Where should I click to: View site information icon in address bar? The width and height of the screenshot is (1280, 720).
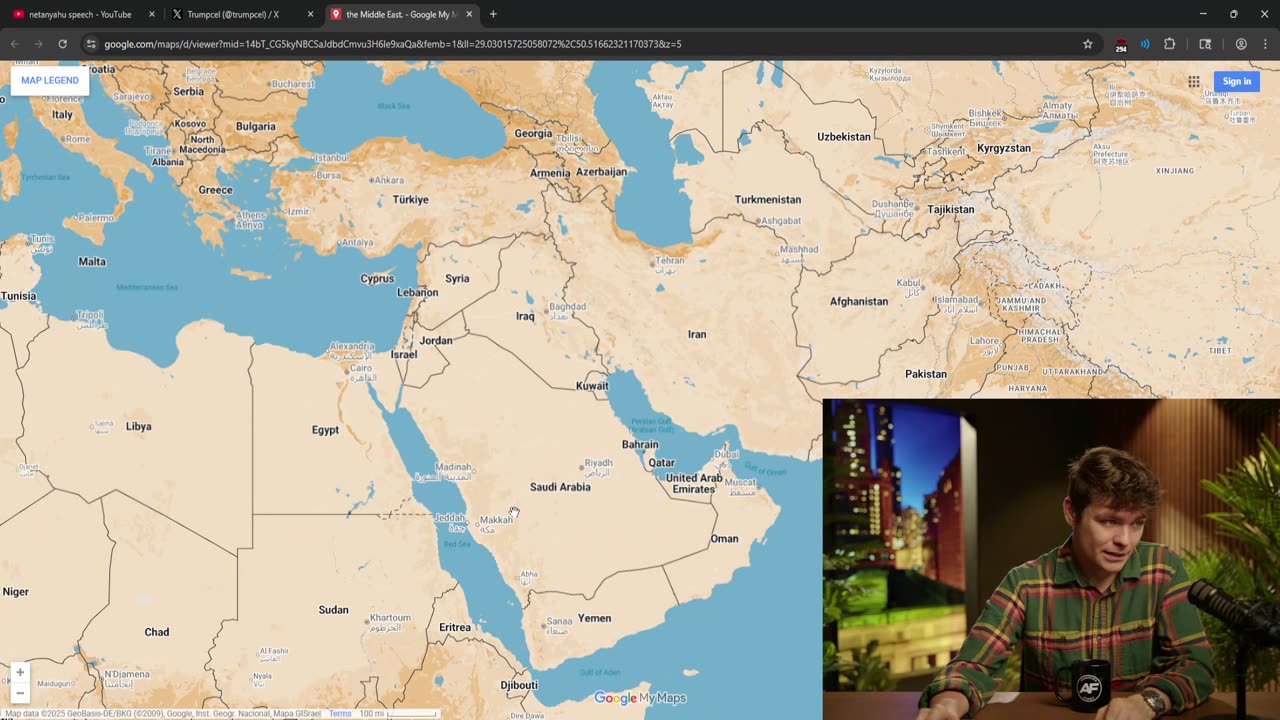91,44
